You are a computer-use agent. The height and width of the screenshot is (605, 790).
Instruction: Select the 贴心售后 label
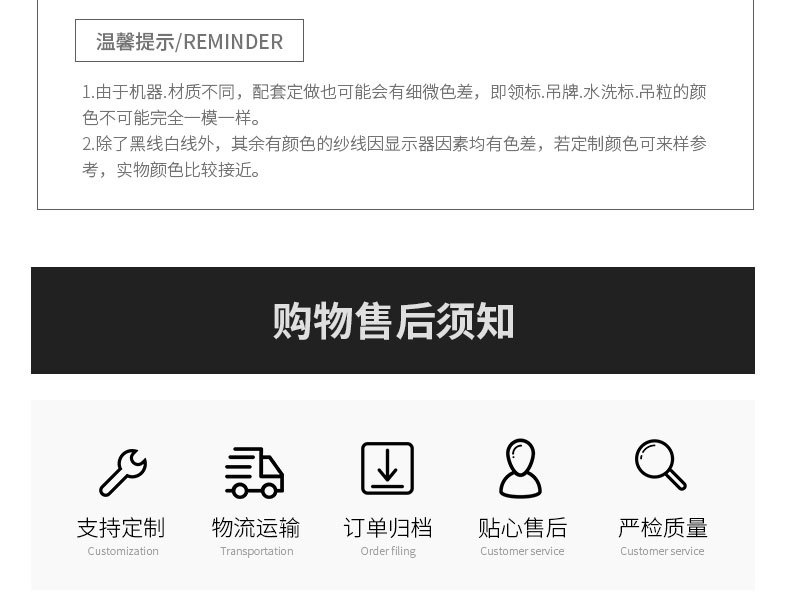[x=522, y=528]
